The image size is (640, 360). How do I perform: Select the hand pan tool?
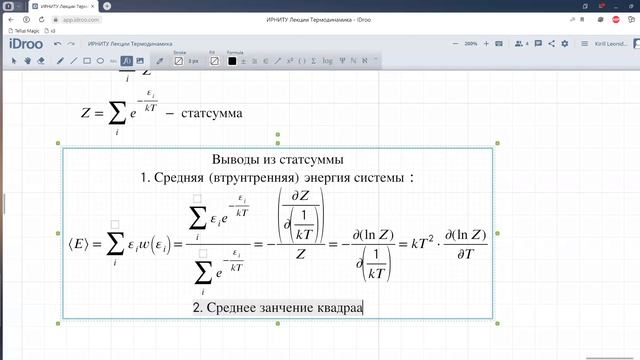(27, 61)
